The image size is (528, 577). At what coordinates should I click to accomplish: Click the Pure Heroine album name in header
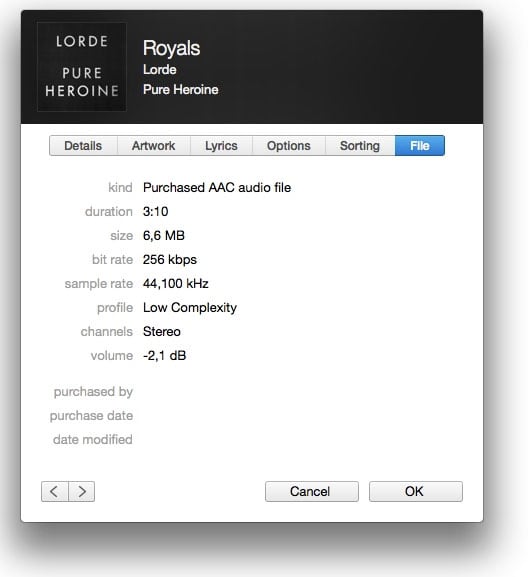pyautogui.click(x=181, y=89)
